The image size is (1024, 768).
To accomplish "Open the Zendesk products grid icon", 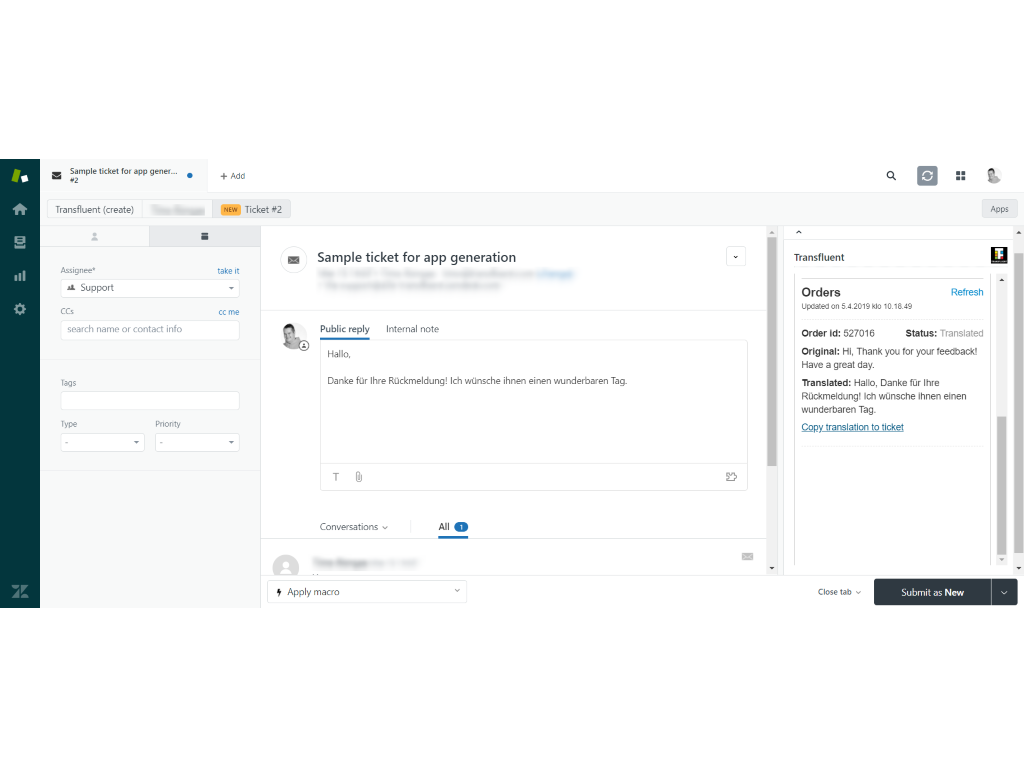I will (960, 176).
